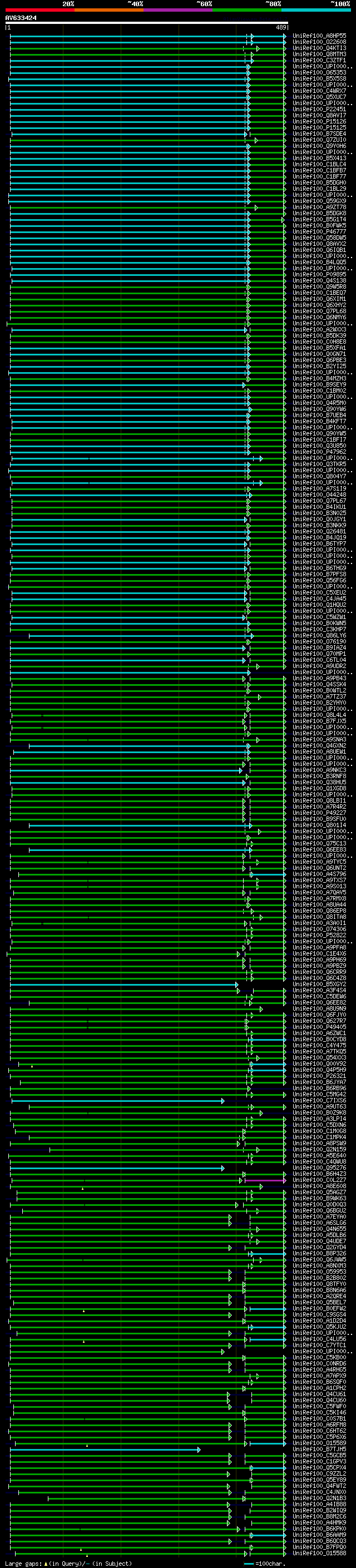356x1568 pixels.
Task: Click hit UniRef100_B5G1T4
Action: (x=319, y=219)
